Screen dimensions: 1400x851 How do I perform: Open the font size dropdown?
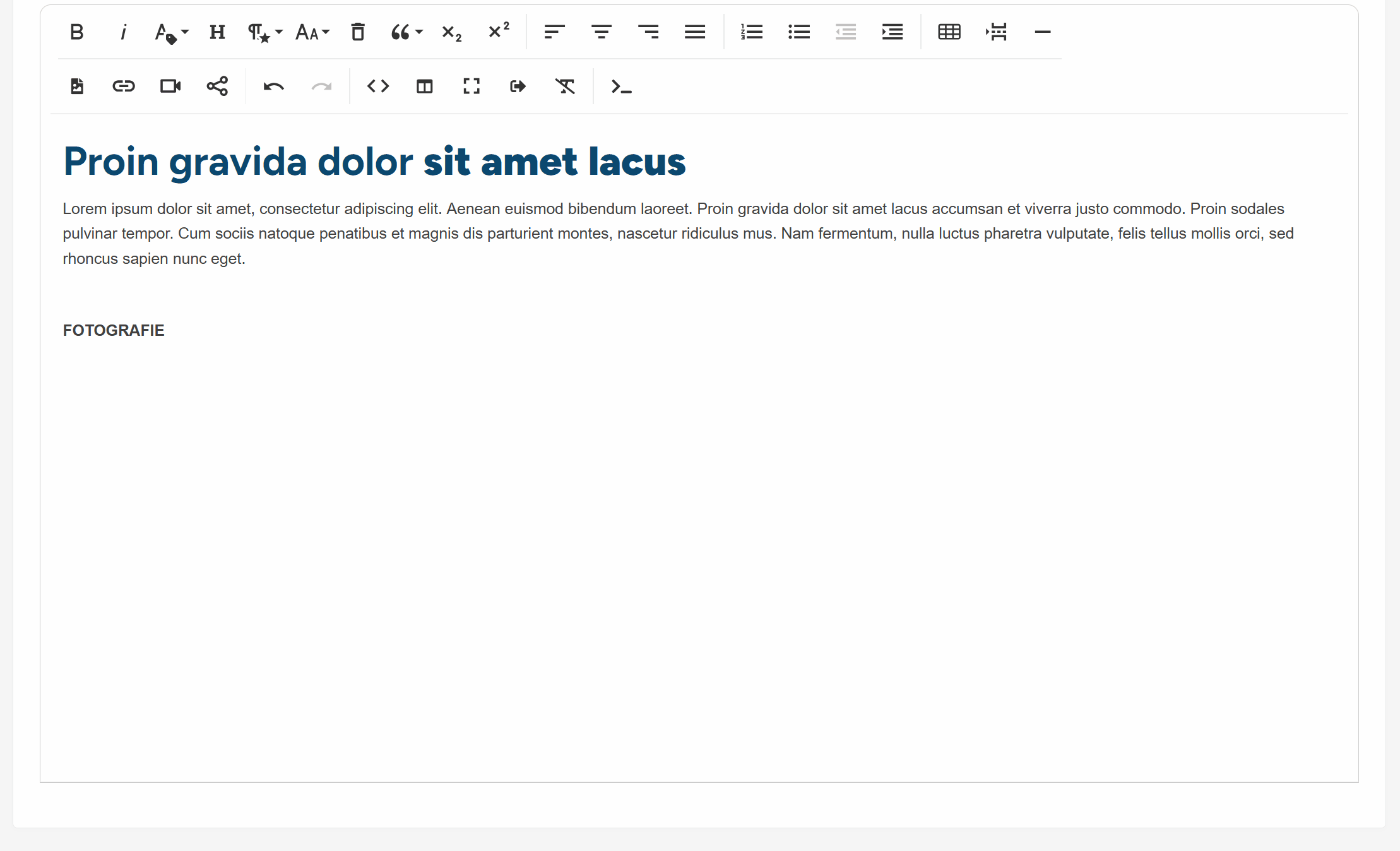312,32
